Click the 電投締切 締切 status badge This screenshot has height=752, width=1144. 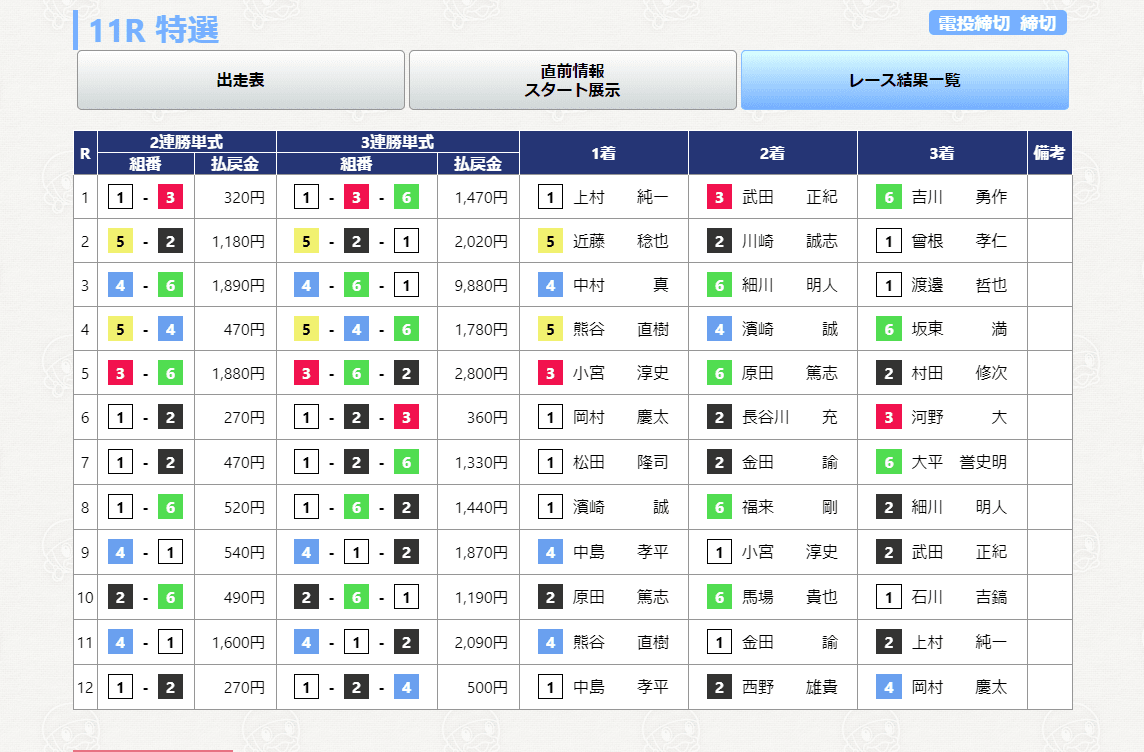[x=997, y=23]
